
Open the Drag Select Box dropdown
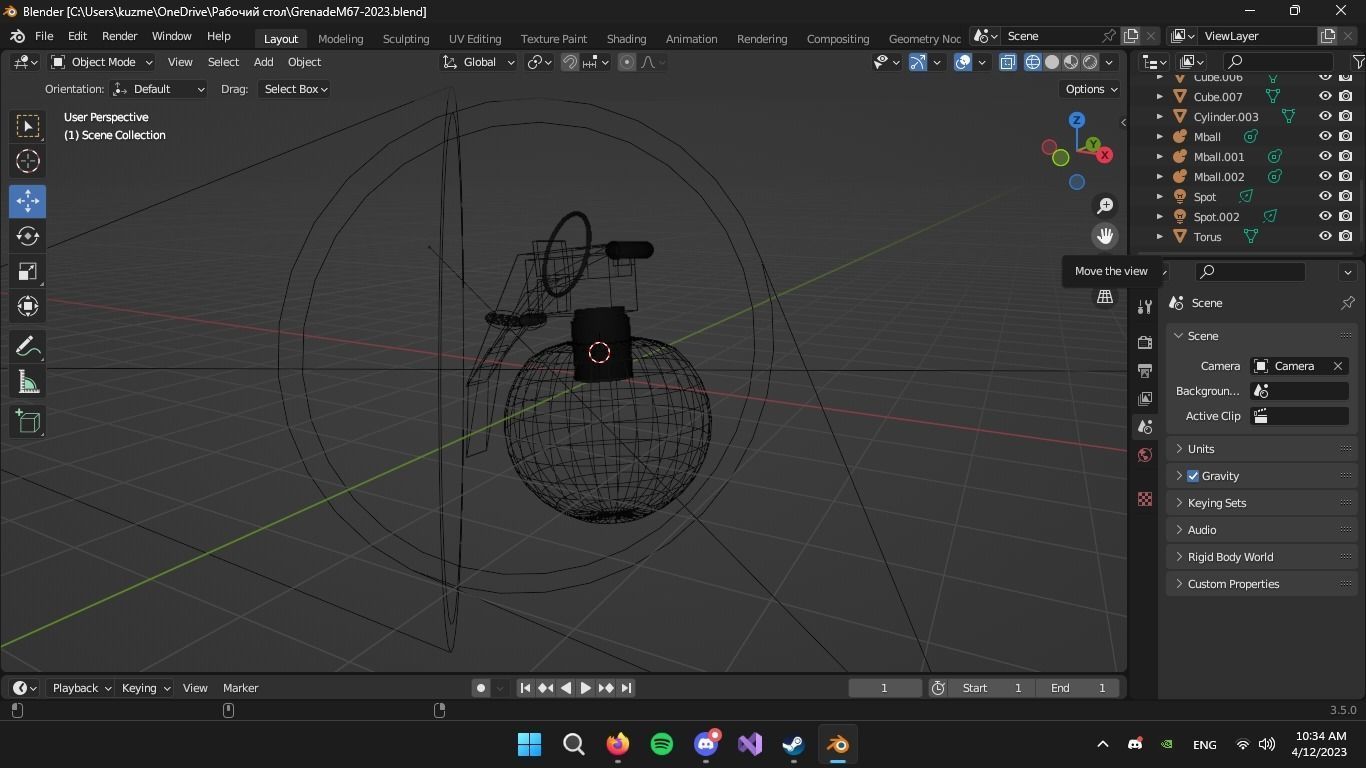295,89
